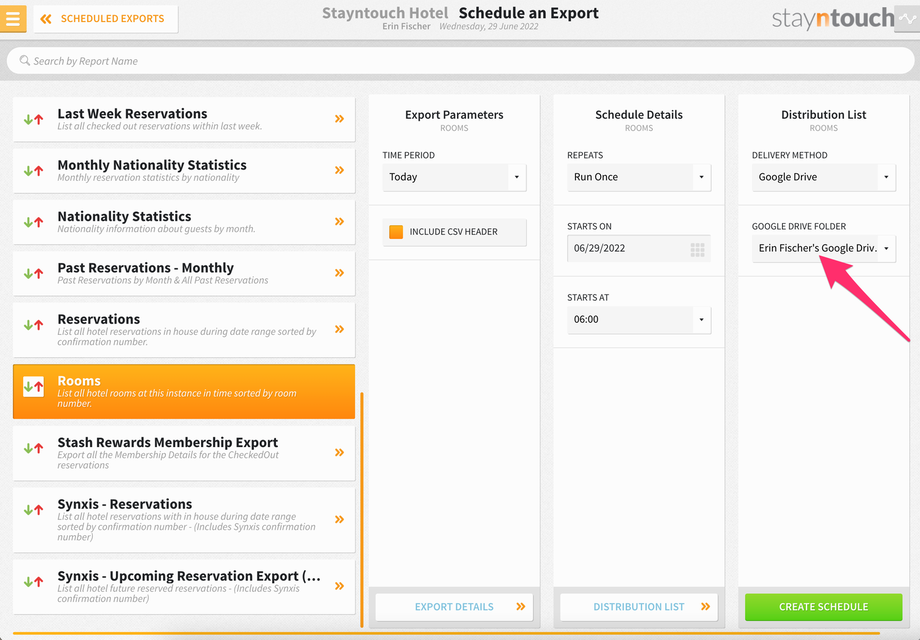Viewport: 920px width, 640px height.
Task: Click chevron on Monthly Nationality Statistics row
Action: click(x=339, y=170)
